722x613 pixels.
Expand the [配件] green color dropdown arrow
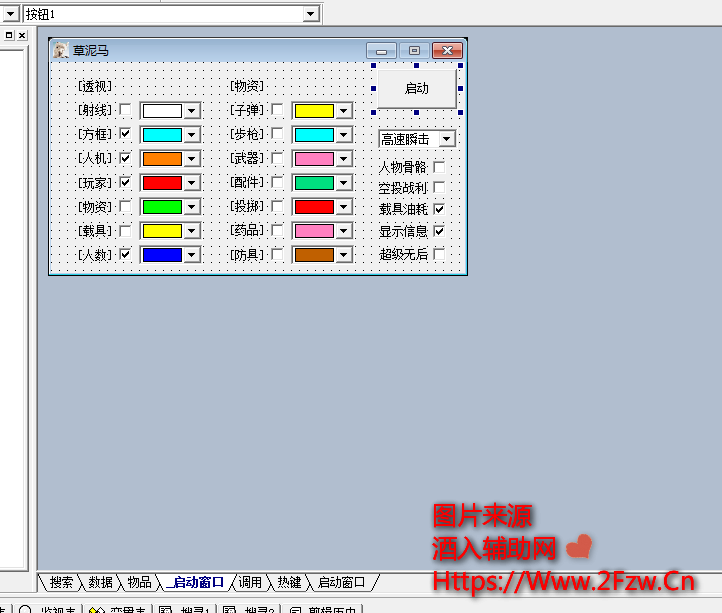tap(344, 183)
